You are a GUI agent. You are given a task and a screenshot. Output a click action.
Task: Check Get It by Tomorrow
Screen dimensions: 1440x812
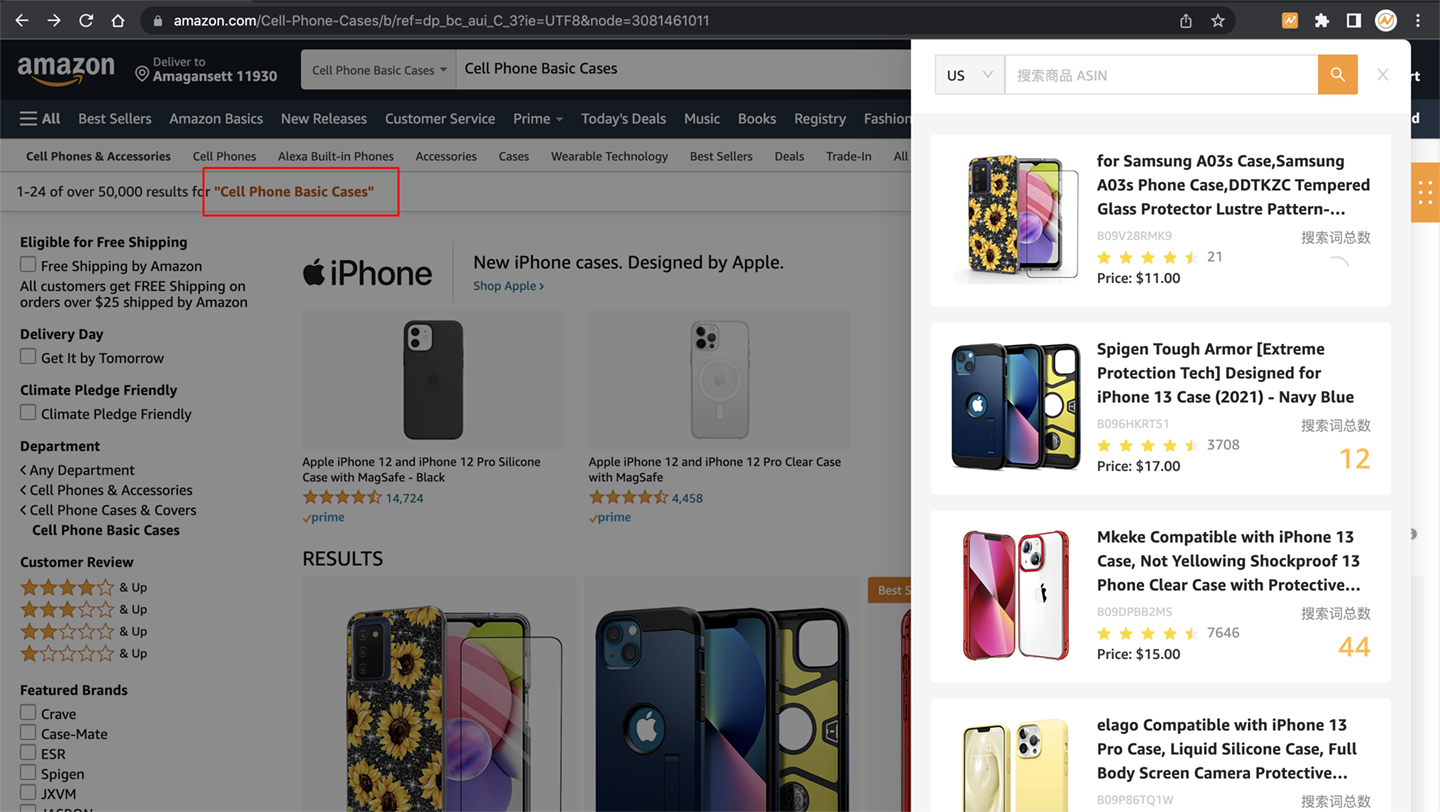click(28, 357)
